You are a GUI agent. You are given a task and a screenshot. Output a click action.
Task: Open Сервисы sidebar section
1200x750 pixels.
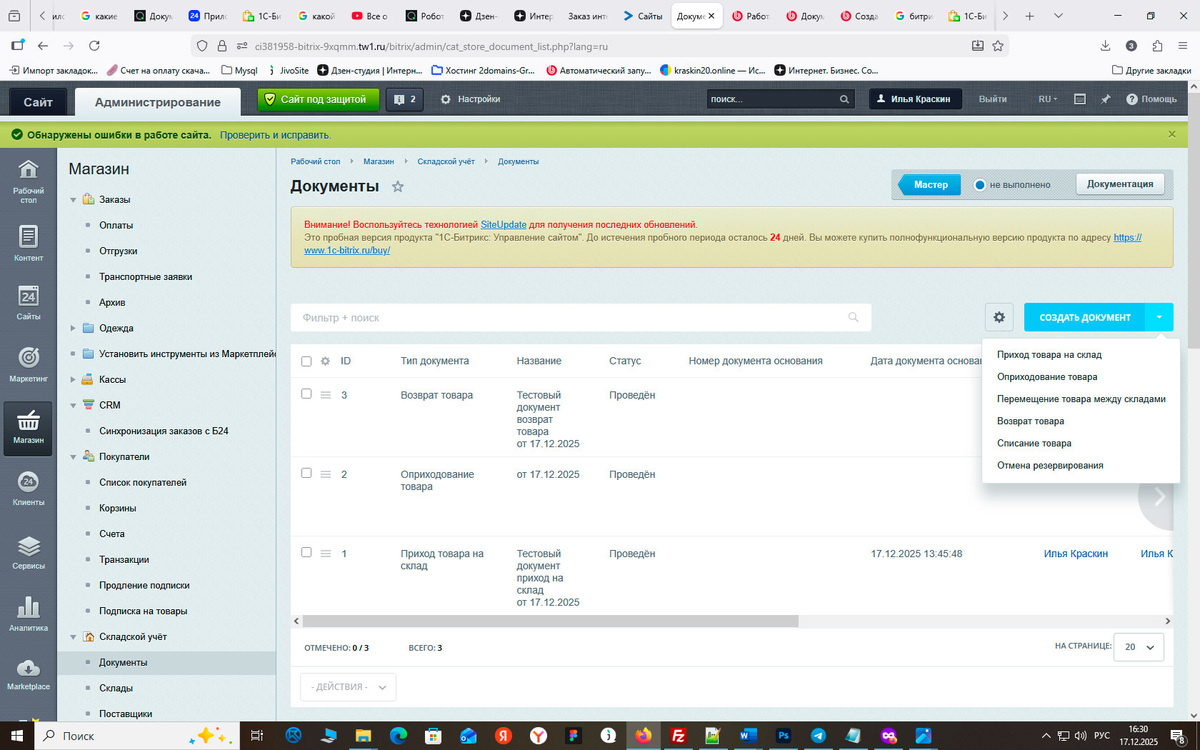pos(28,552)
